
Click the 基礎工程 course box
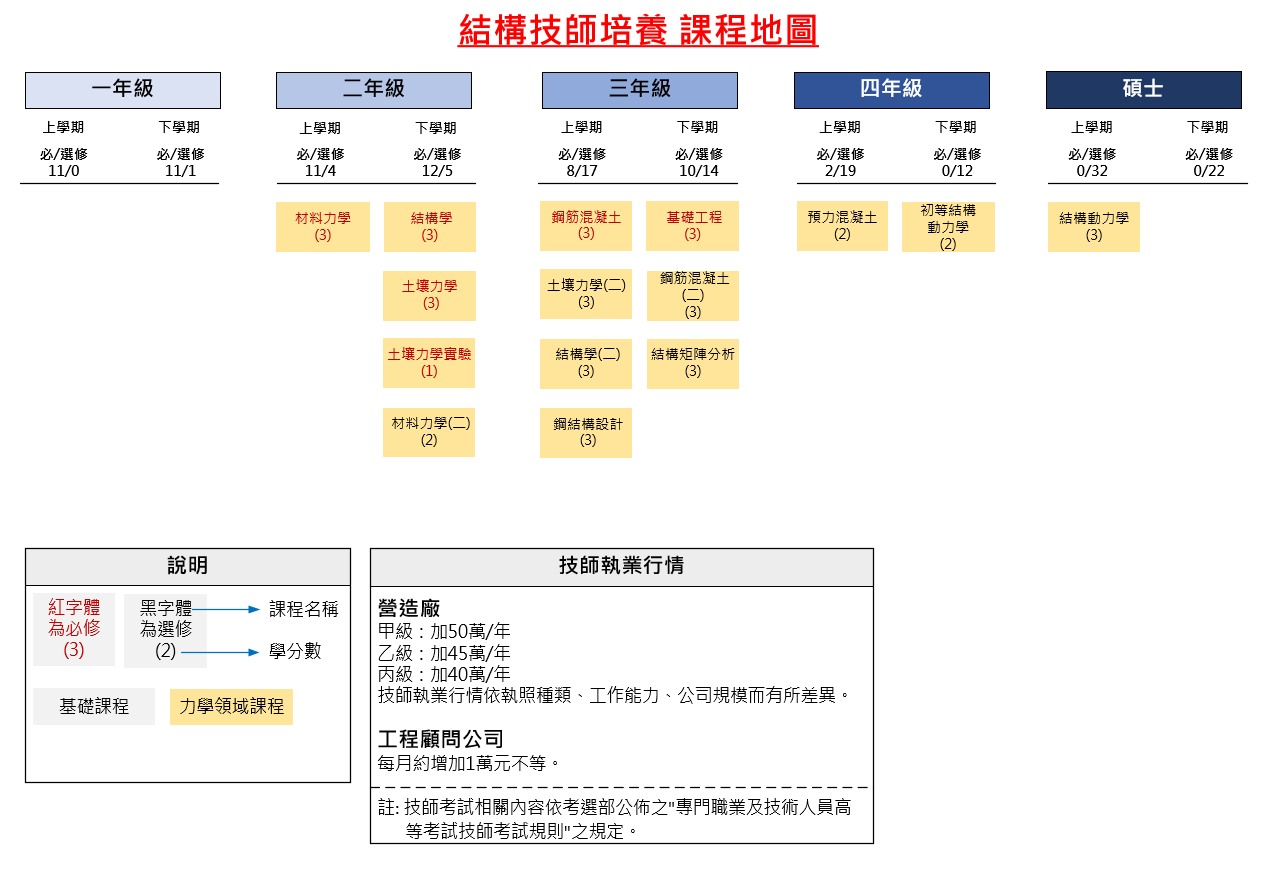pyautogui.click(x=692, y=226)
